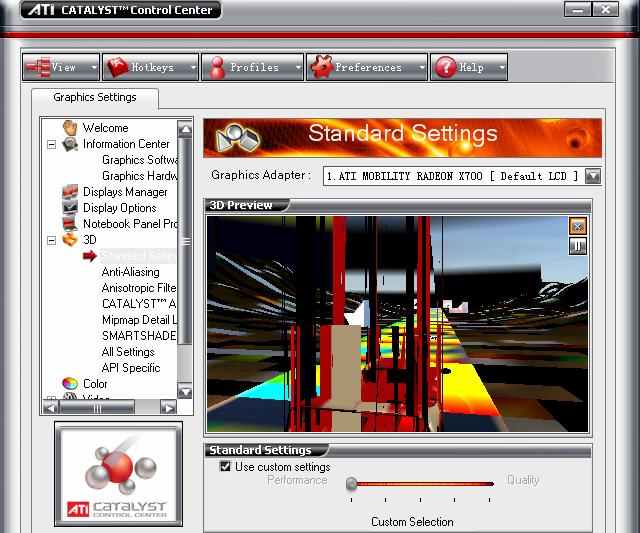Open SMARTSHADER effects item
This screenshot has height=533, width=640.
point(139,335)
